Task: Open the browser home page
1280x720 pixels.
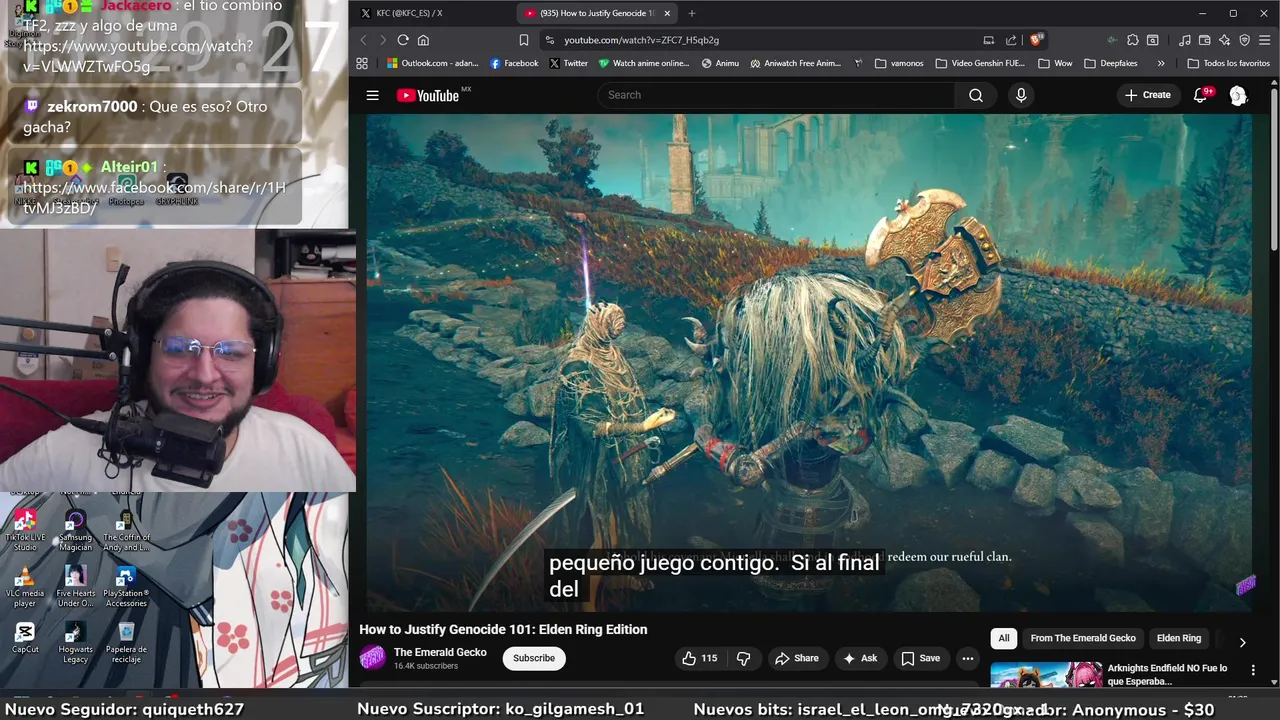Action: (423, 40)
